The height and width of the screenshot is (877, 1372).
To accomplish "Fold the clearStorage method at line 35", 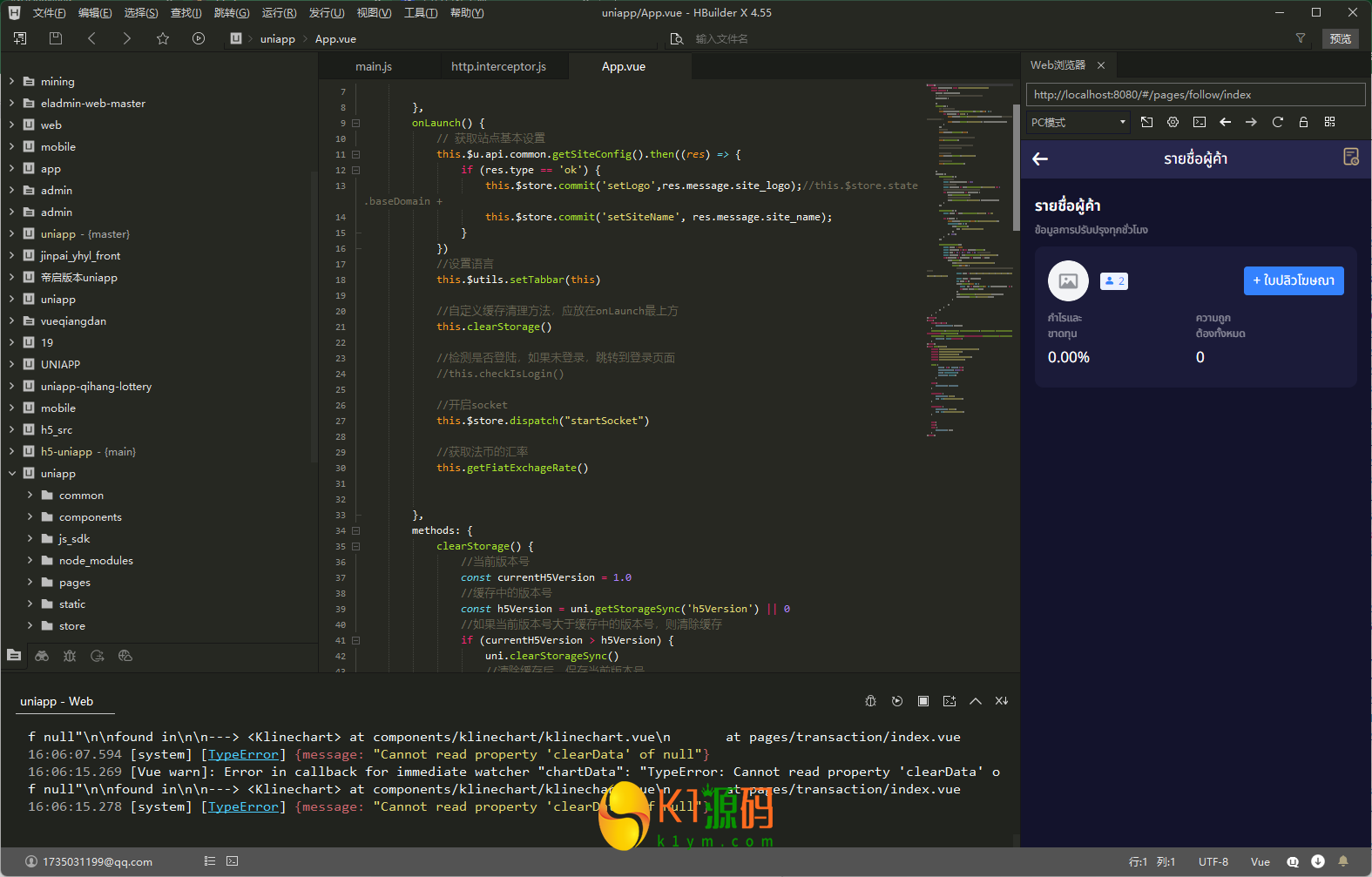I will [355, 547].
